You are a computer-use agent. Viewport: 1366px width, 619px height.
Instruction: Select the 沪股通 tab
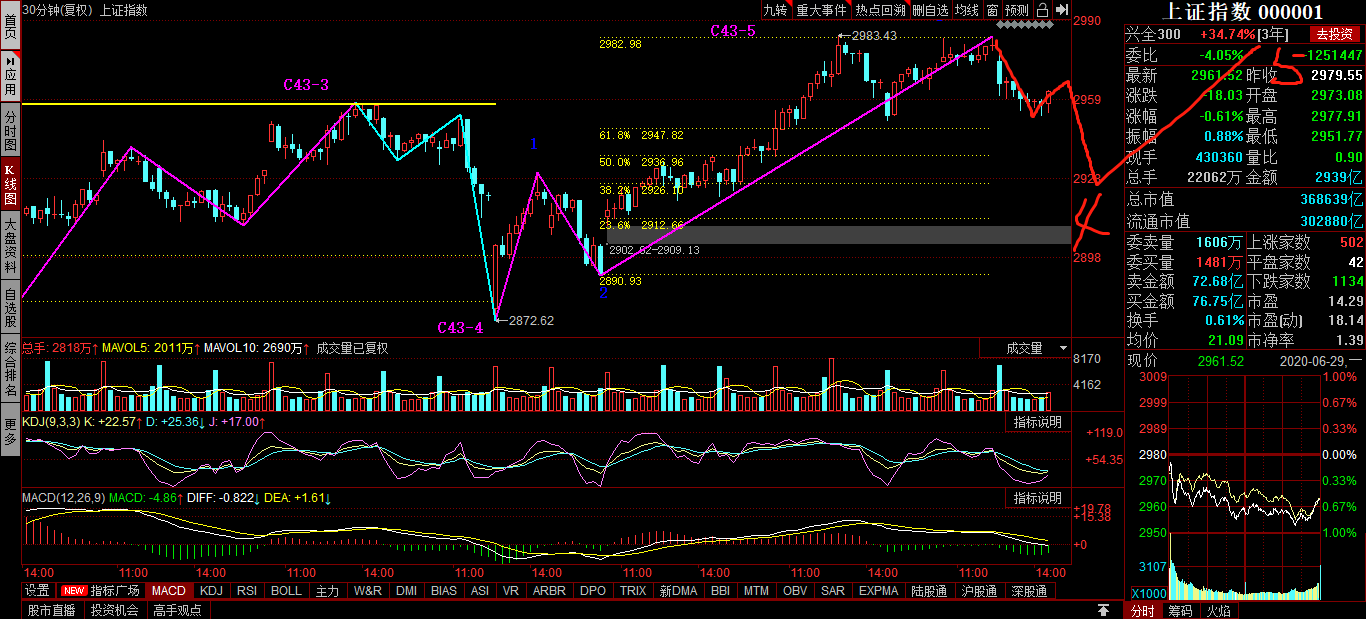pyautogui.click(x=979, y=591)
